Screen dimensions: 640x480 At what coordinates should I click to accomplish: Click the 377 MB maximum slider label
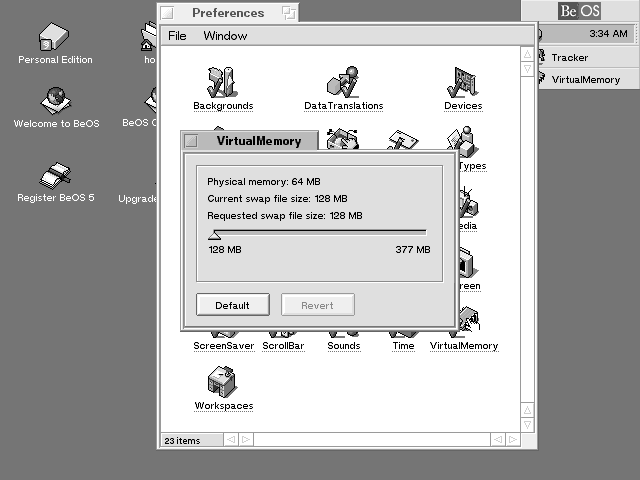(413, 250)
